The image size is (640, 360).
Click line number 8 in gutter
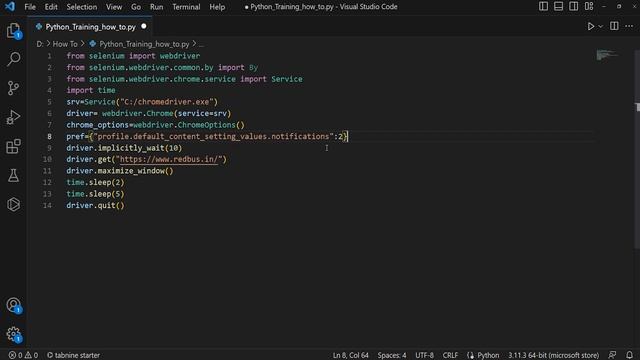tap(49, 136)
